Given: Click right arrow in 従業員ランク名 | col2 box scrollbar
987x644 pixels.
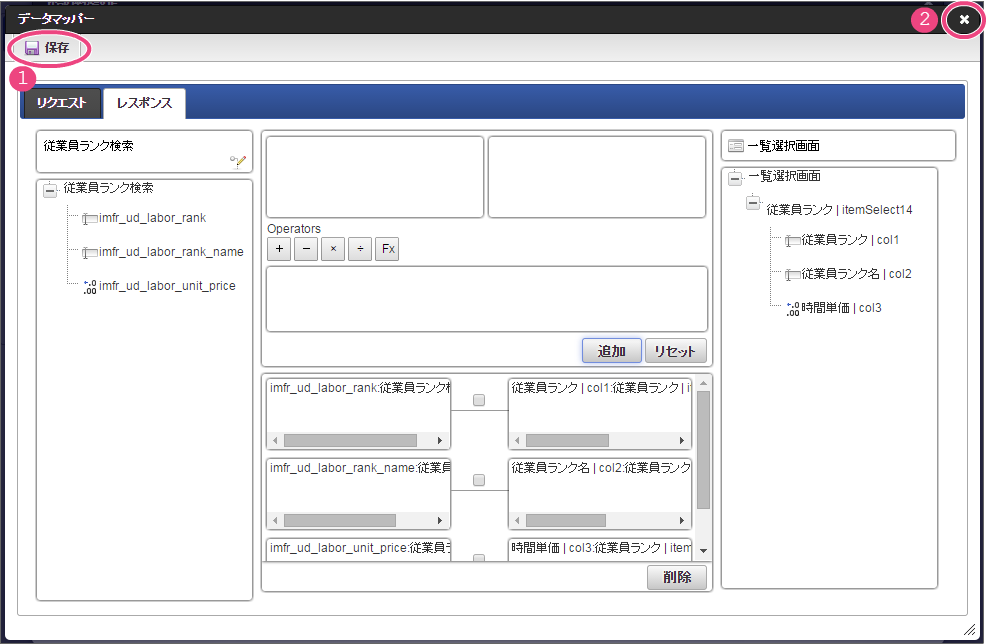Looking at the screenshot, I should [x=681, y=521].
